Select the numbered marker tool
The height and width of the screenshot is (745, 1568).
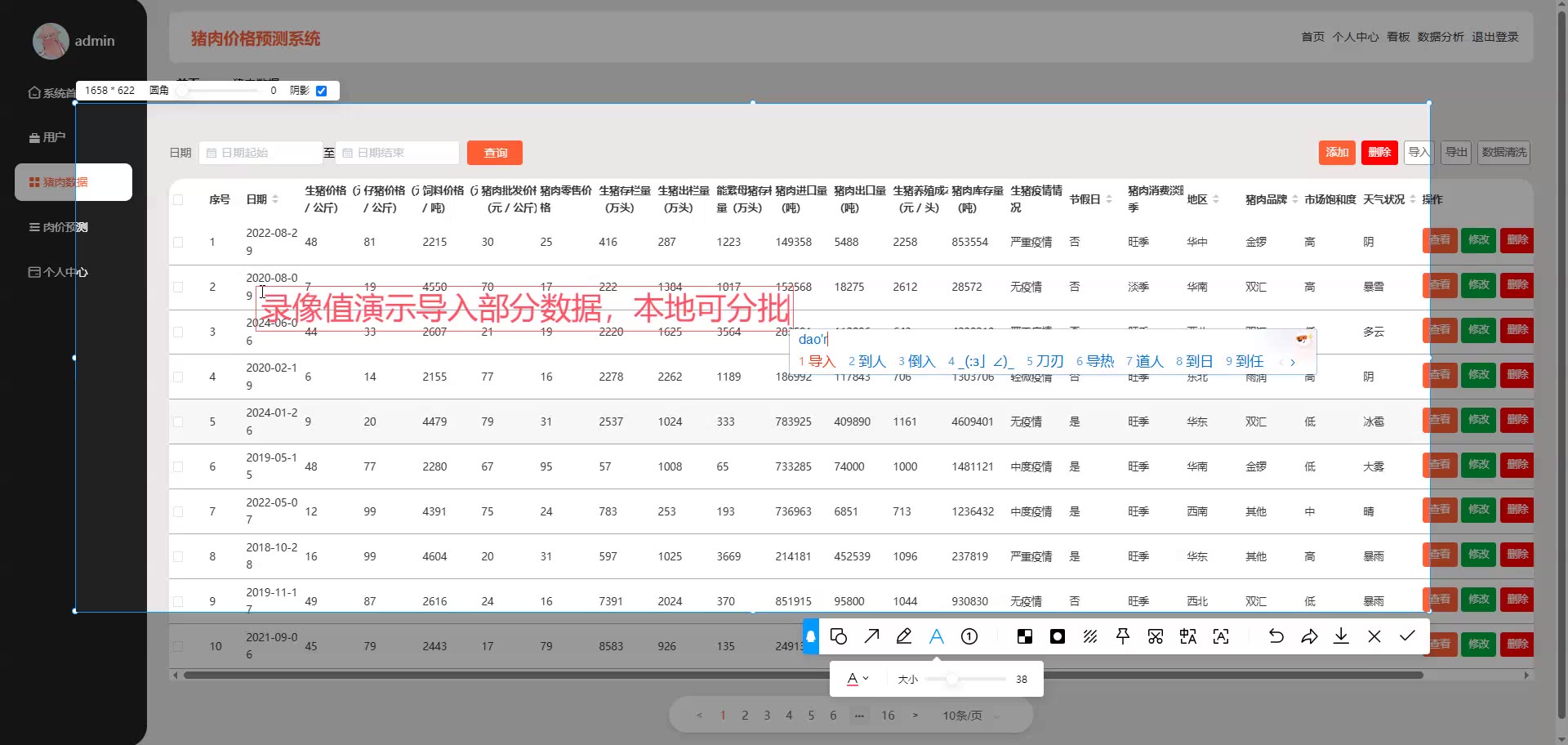pos(969,636)
